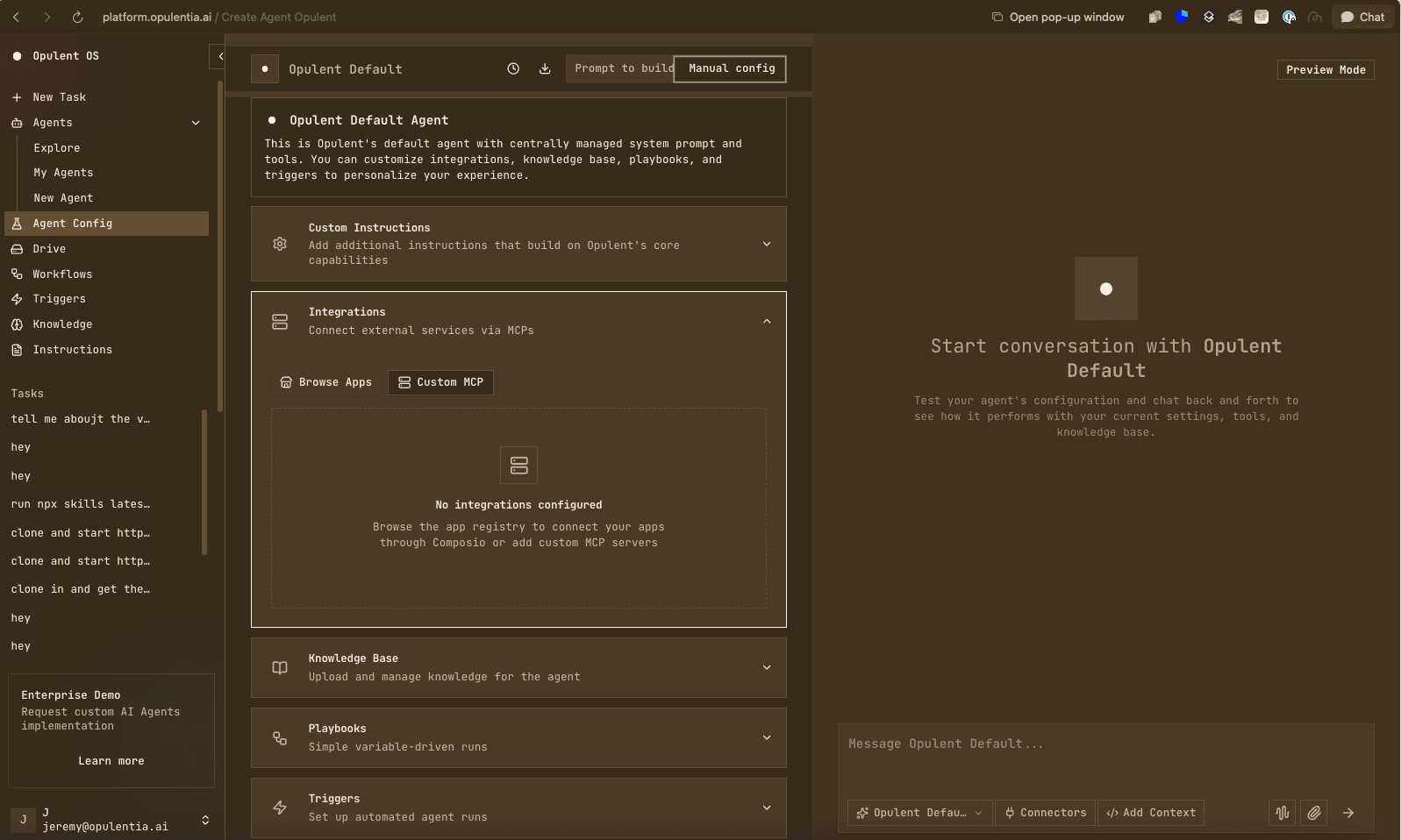The height and width of the screenshot is (840, 1401).
Task: Expand the Custom Instructions section
Action: coord(767,244)
